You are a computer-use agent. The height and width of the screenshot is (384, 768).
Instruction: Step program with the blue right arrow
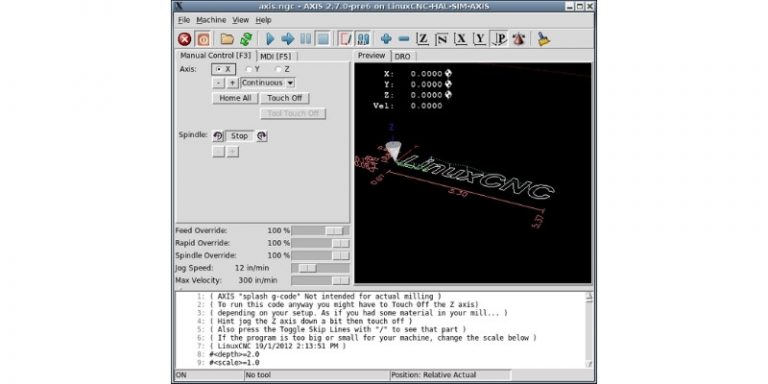288,39
